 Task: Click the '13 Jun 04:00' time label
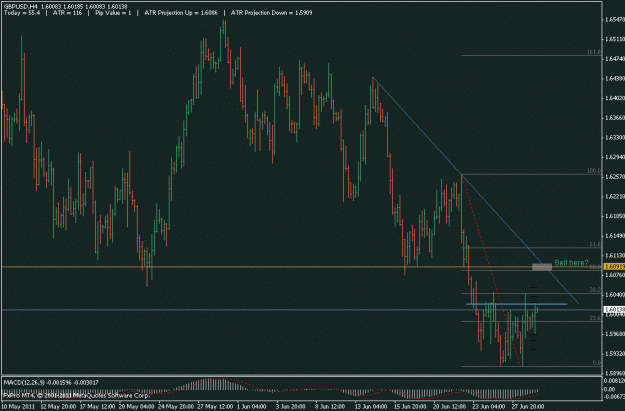(x=371, y=407)
